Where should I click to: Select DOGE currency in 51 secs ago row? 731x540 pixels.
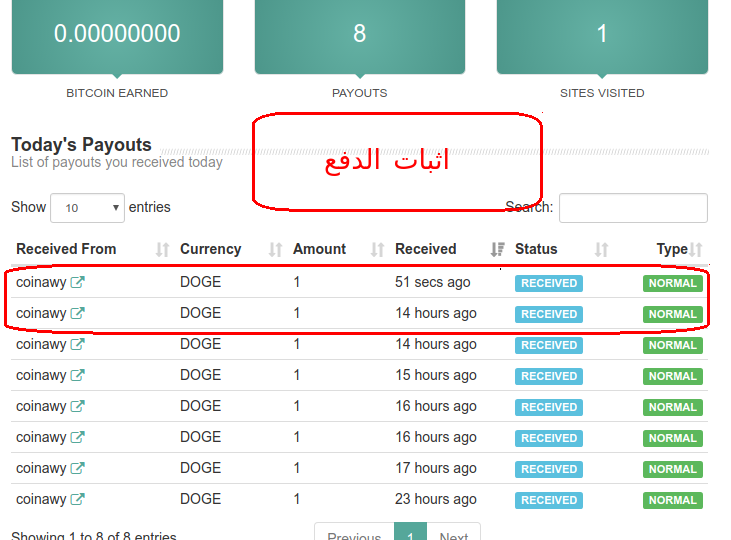tap(200, 282)
